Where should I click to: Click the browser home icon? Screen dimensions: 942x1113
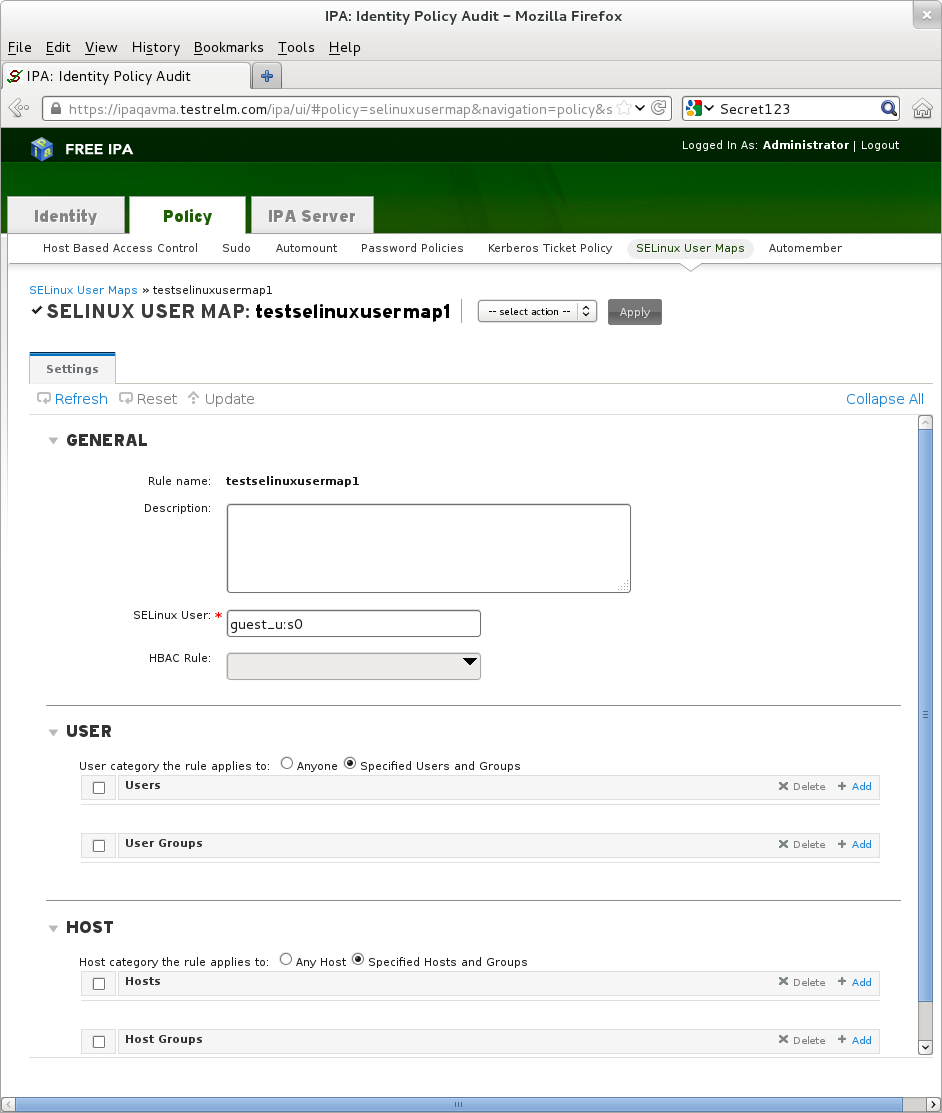(922, 109)
